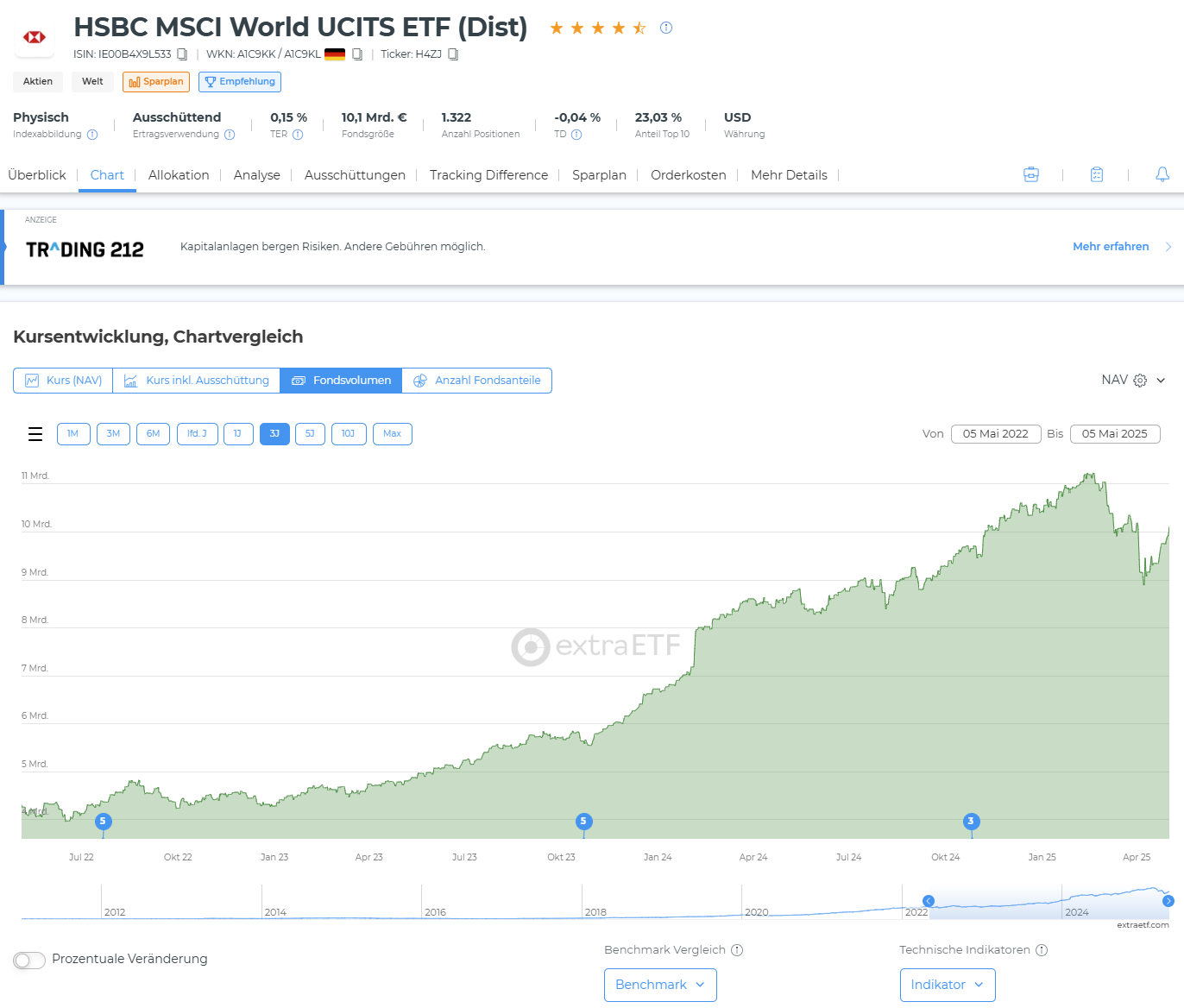1184x1008 pixels.
Task: Click the rating info icon beside stars
Action: pos(666,28)
